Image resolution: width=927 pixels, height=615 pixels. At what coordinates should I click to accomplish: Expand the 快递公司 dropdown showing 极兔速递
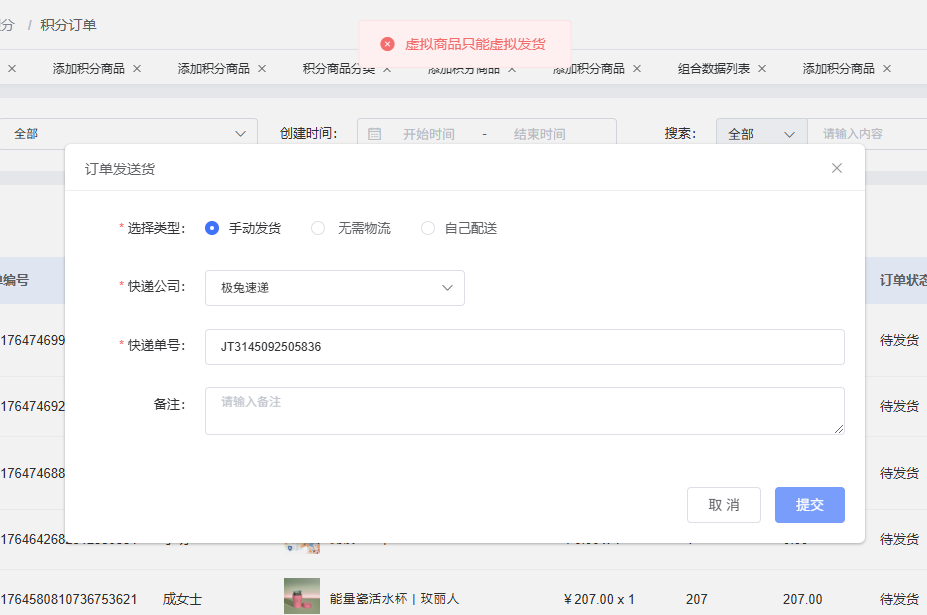tap(334, 288)
